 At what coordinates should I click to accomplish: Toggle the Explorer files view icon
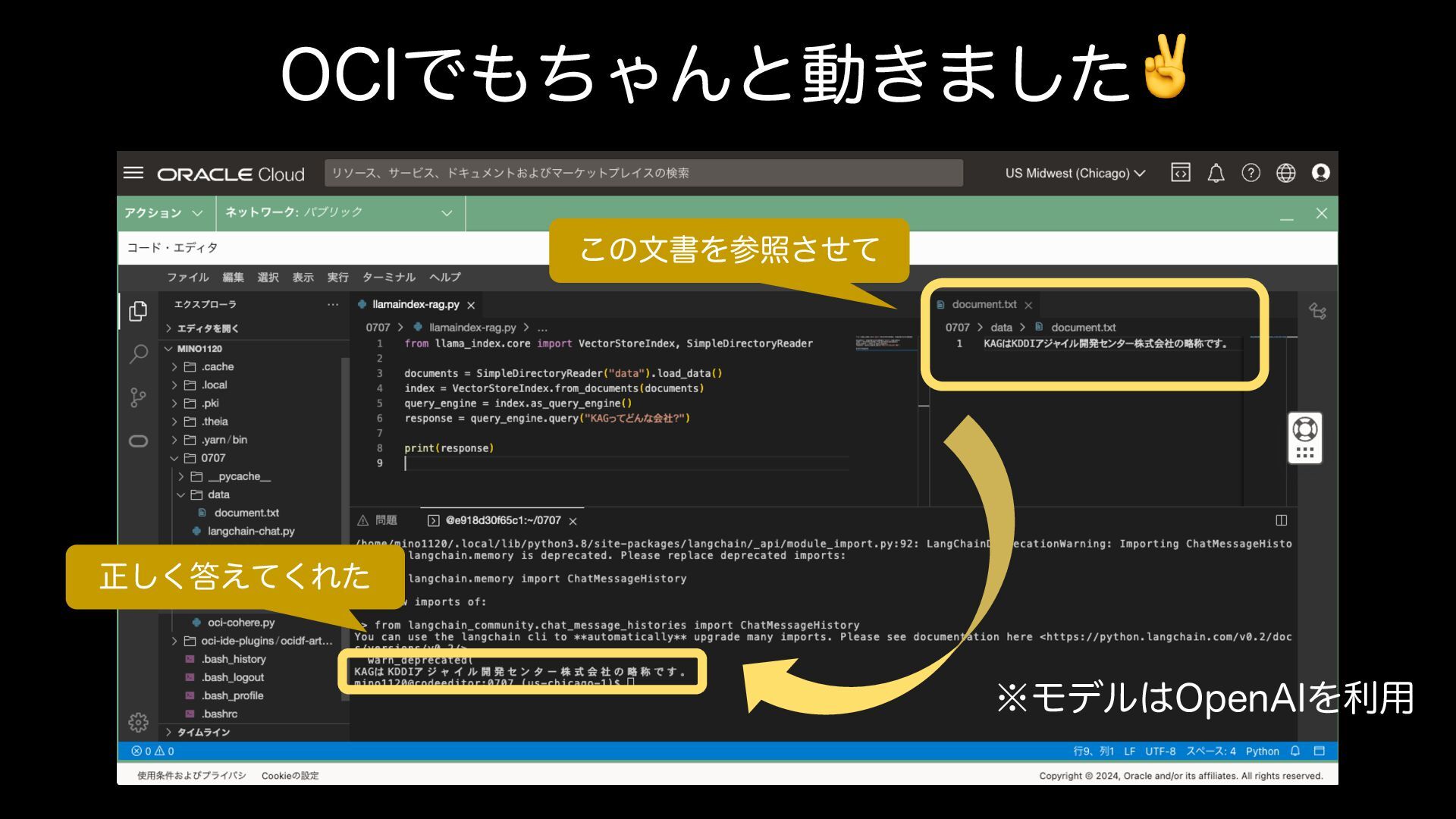(139, 311)
